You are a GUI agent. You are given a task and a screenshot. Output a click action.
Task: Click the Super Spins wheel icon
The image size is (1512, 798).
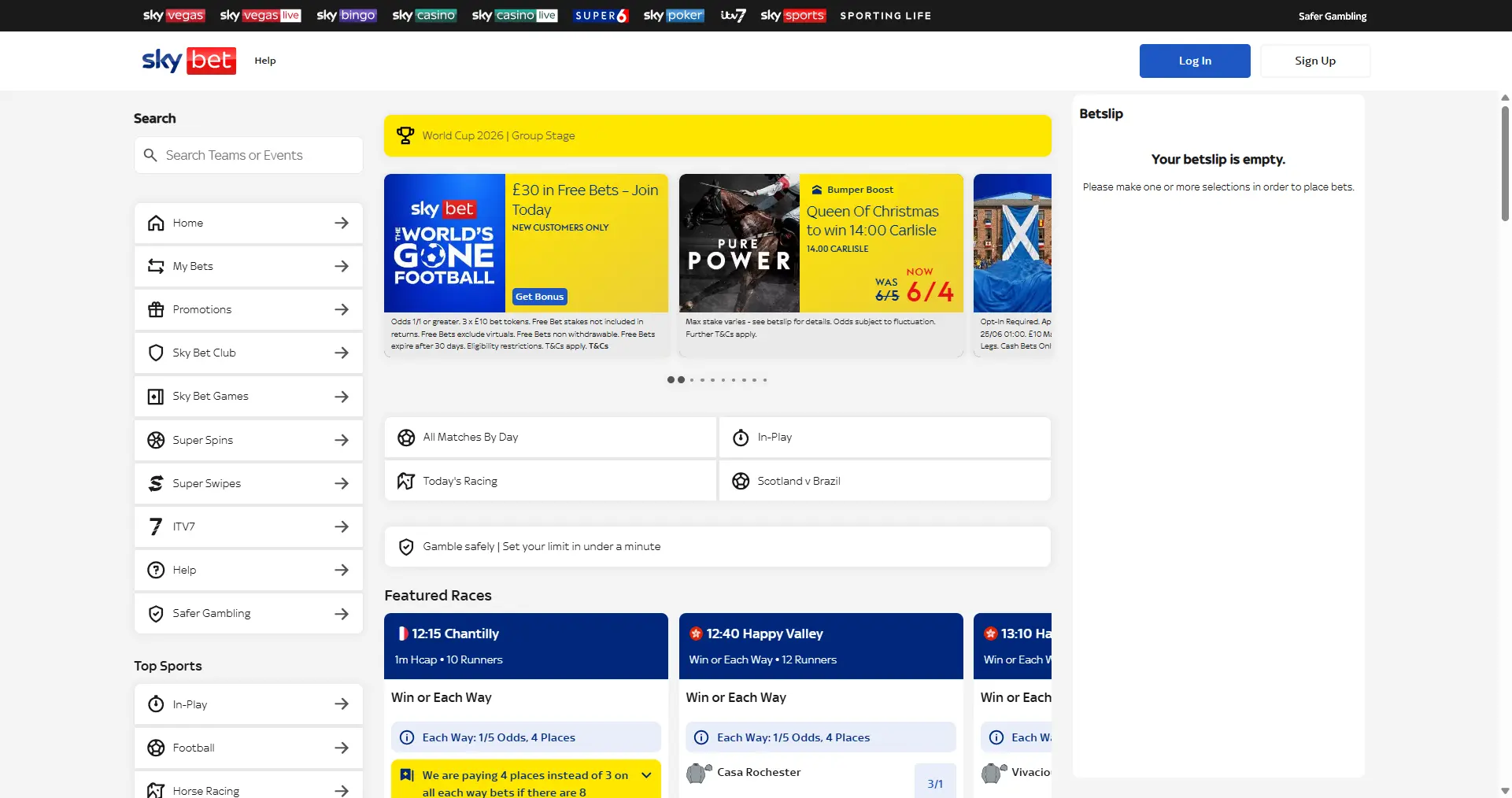[156, 440]
